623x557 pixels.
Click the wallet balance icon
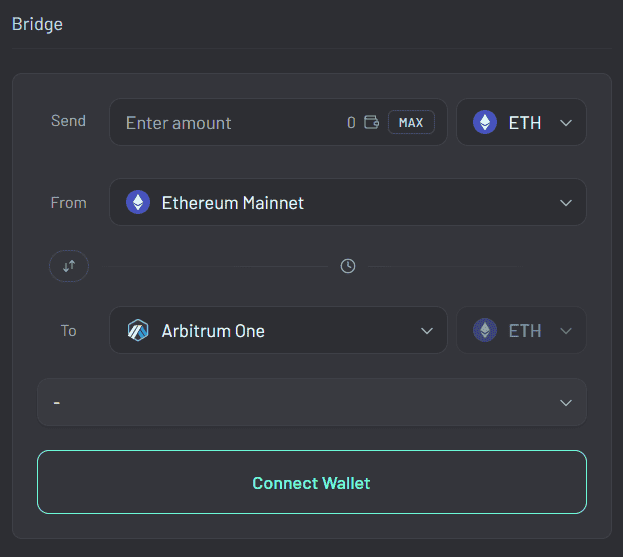pos(371,122)
